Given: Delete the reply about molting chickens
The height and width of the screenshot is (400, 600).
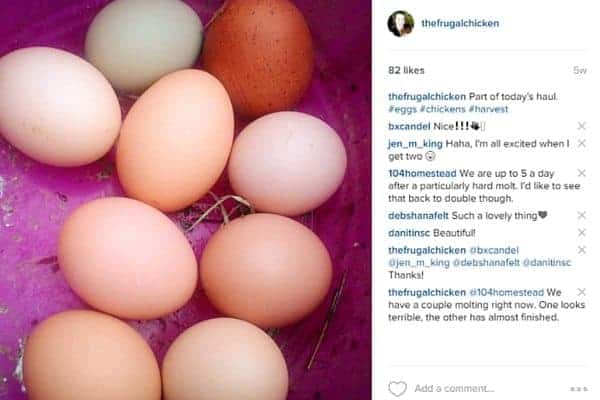Looking at the screenshot, I should [x=582, y=292].
